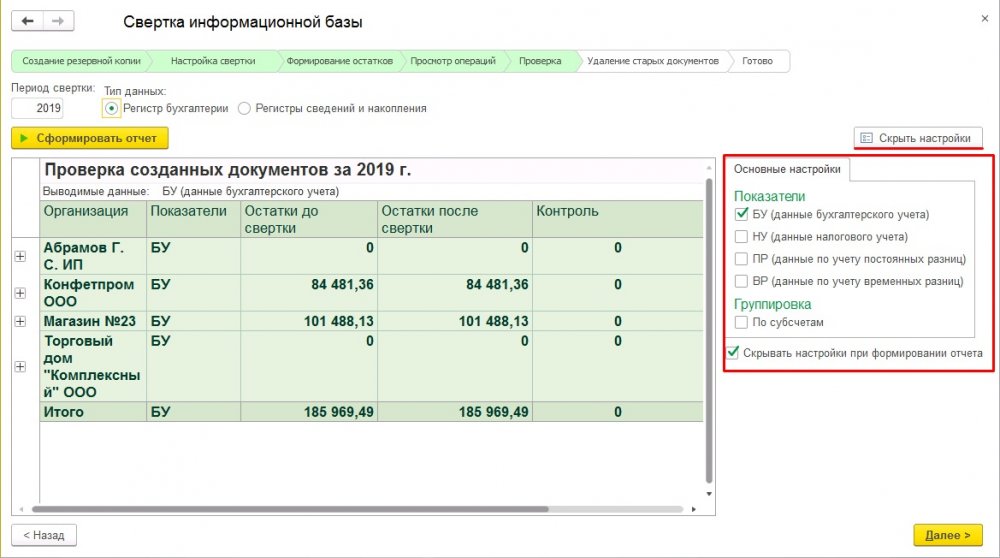Go back with the left arrow icon
1000x558 pixels.
(27, 21)
